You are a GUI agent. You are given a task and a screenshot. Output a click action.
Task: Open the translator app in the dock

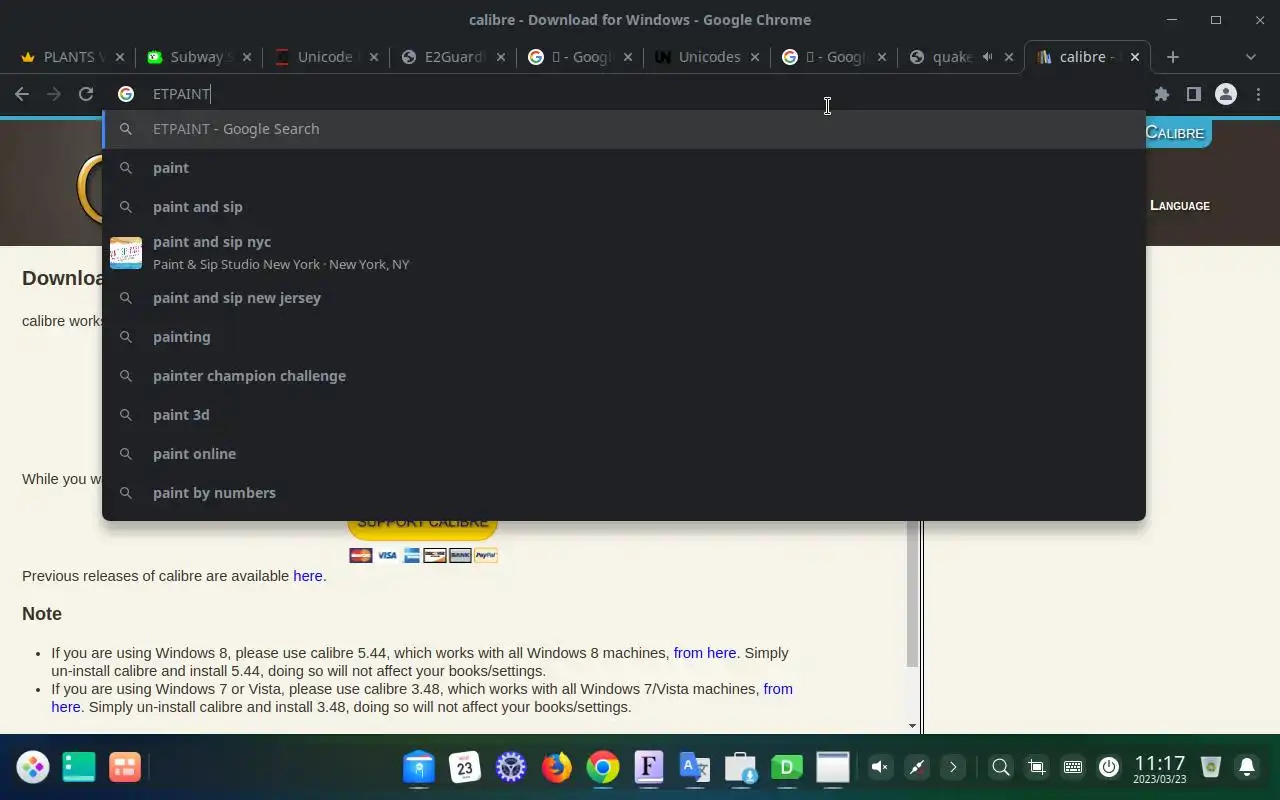[695, 767]
